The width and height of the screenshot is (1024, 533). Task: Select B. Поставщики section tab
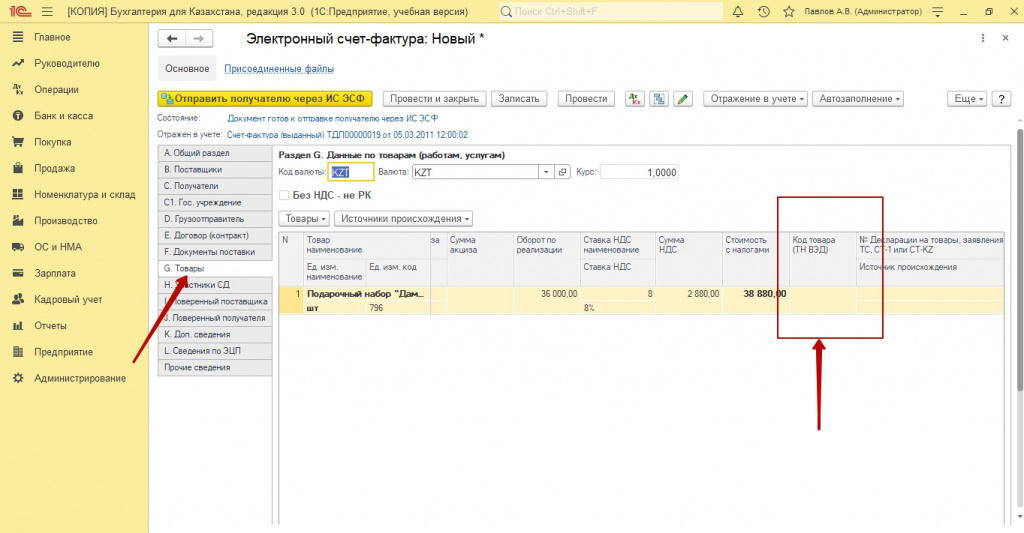[x=215, y=169]
